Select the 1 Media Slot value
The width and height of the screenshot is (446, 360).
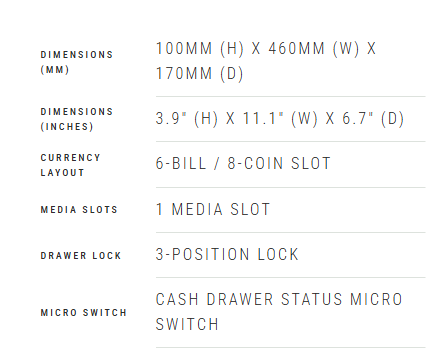[x=213, y=210]
